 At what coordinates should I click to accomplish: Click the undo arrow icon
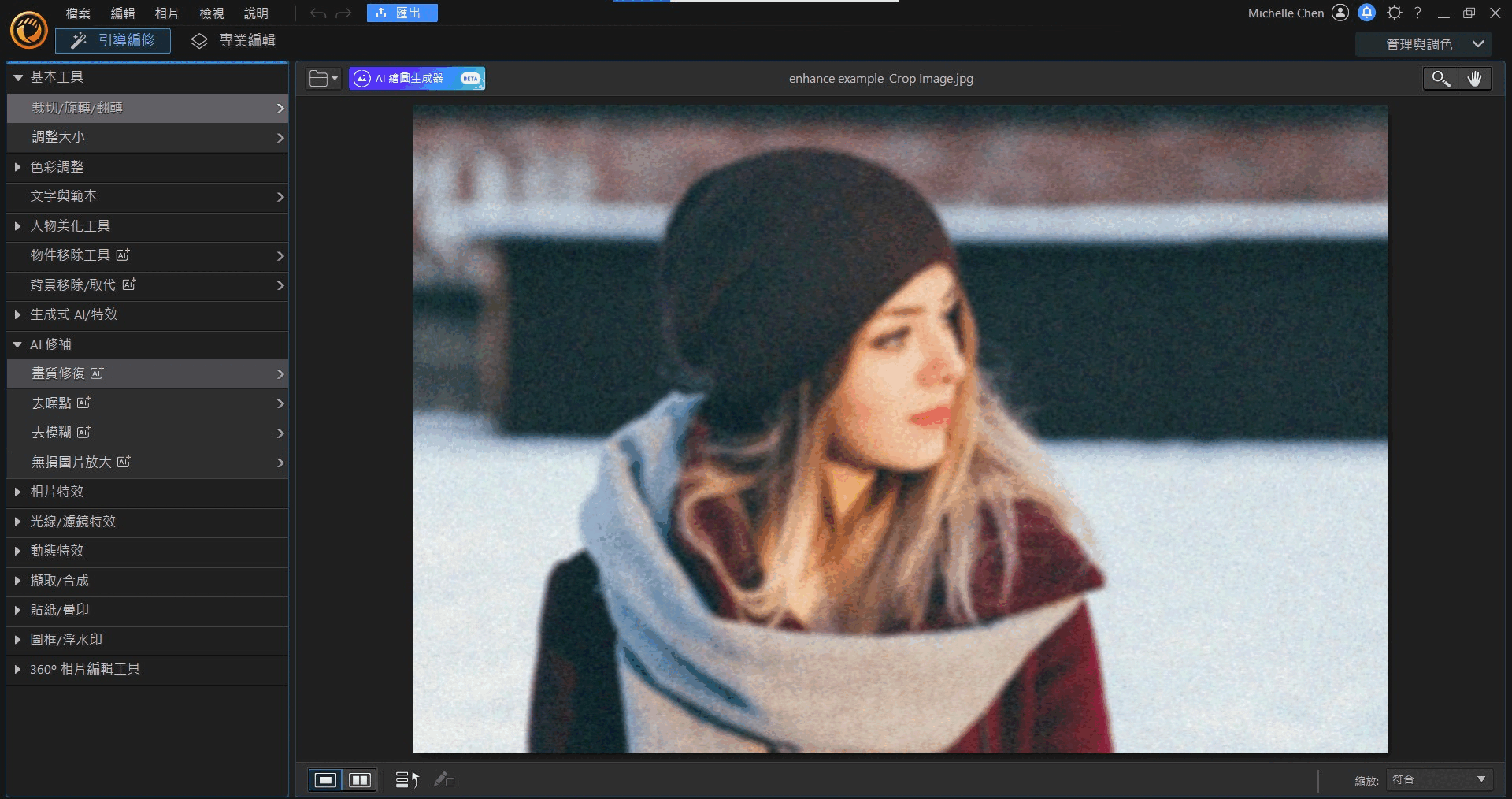pos(318,13)
